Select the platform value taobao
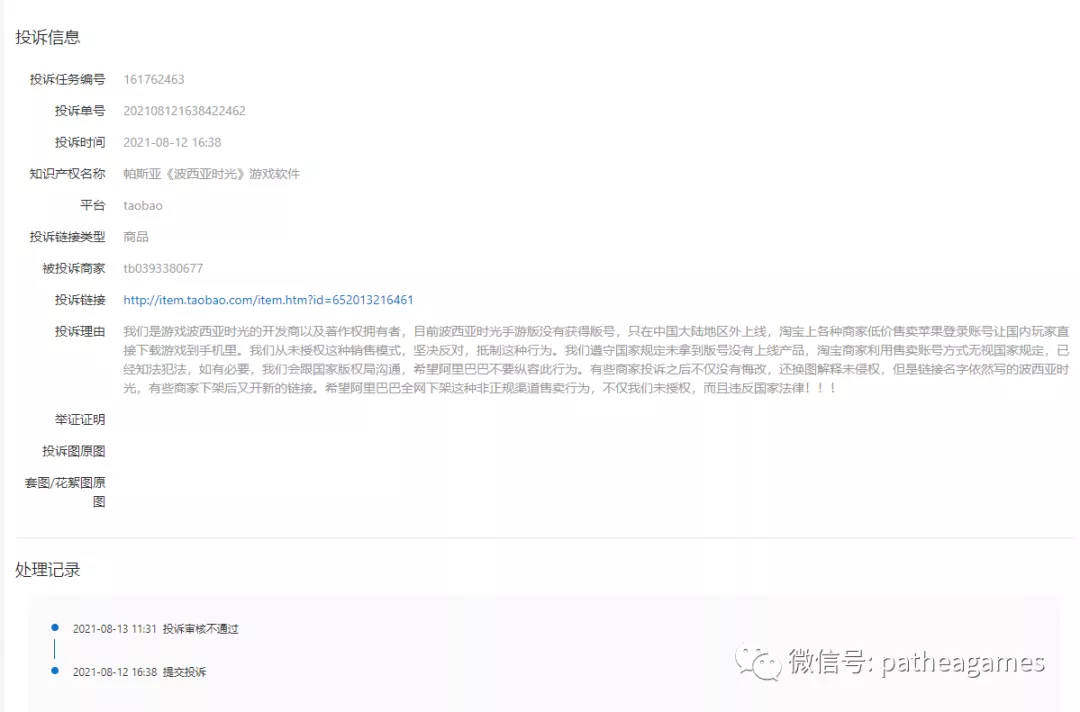 [x=142, y=205]
